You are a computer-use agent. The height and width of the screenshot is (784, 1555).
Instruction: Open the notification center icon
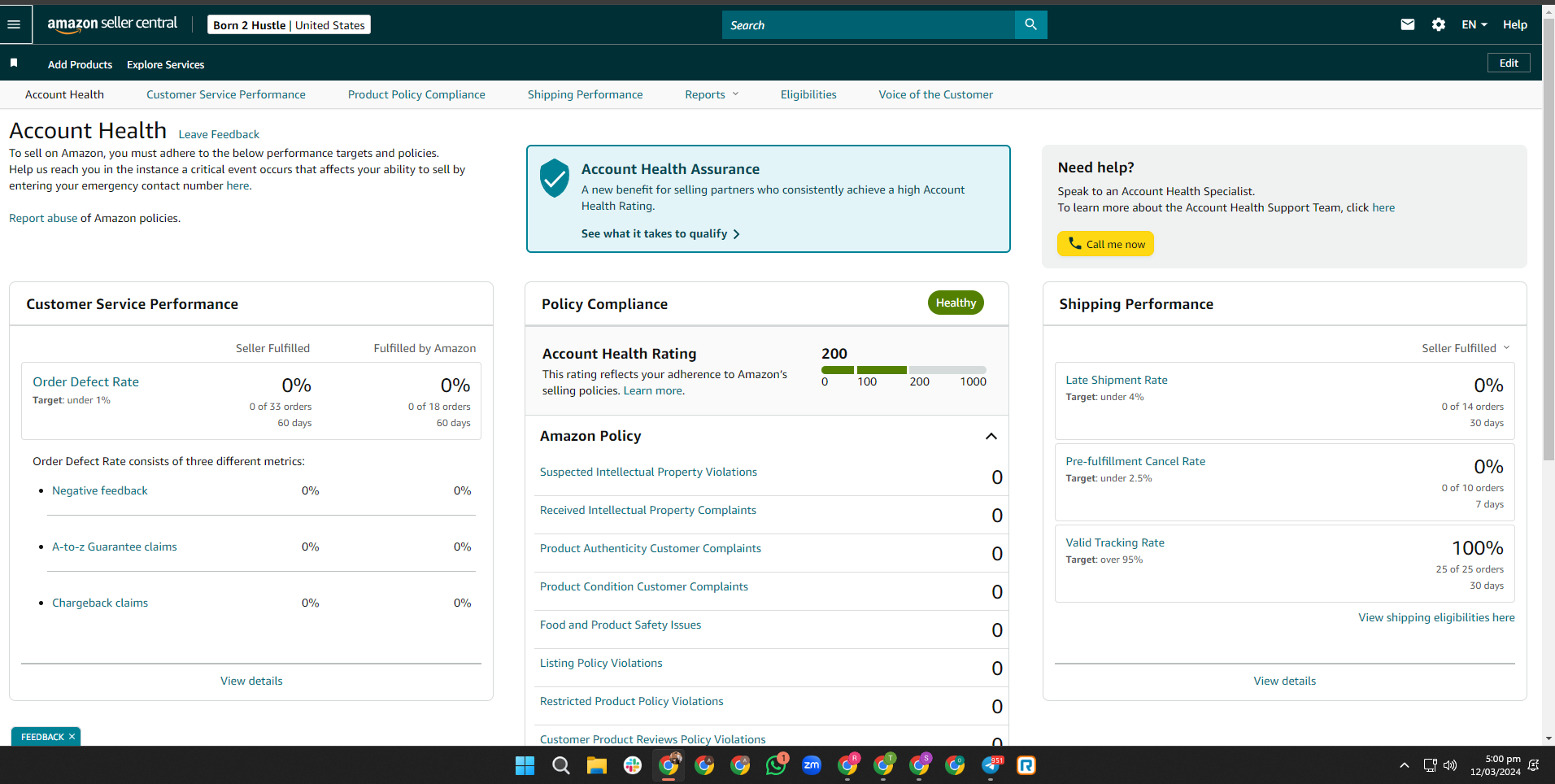tap(1534, 765)
